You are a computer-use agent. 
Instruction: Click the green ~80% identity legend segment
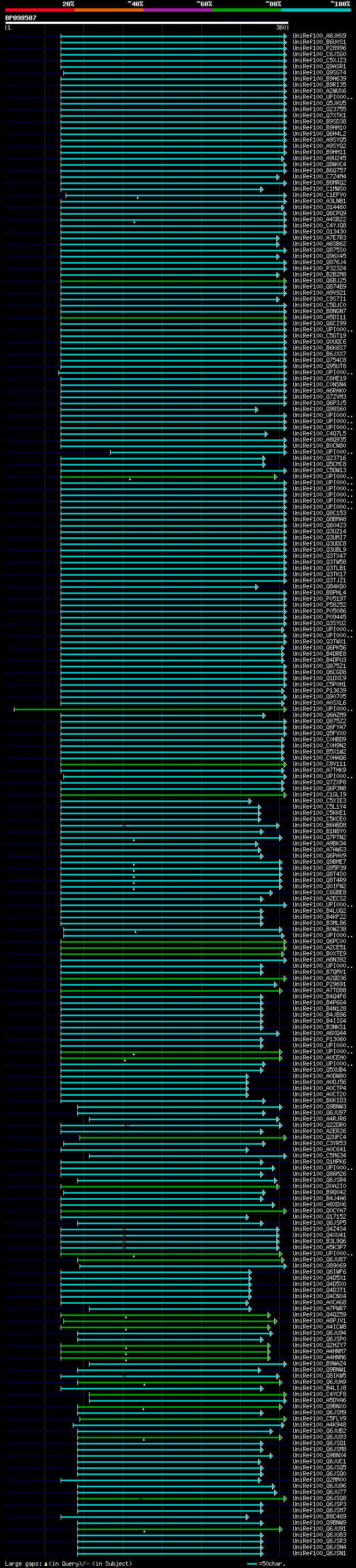(x=247, y=10)
